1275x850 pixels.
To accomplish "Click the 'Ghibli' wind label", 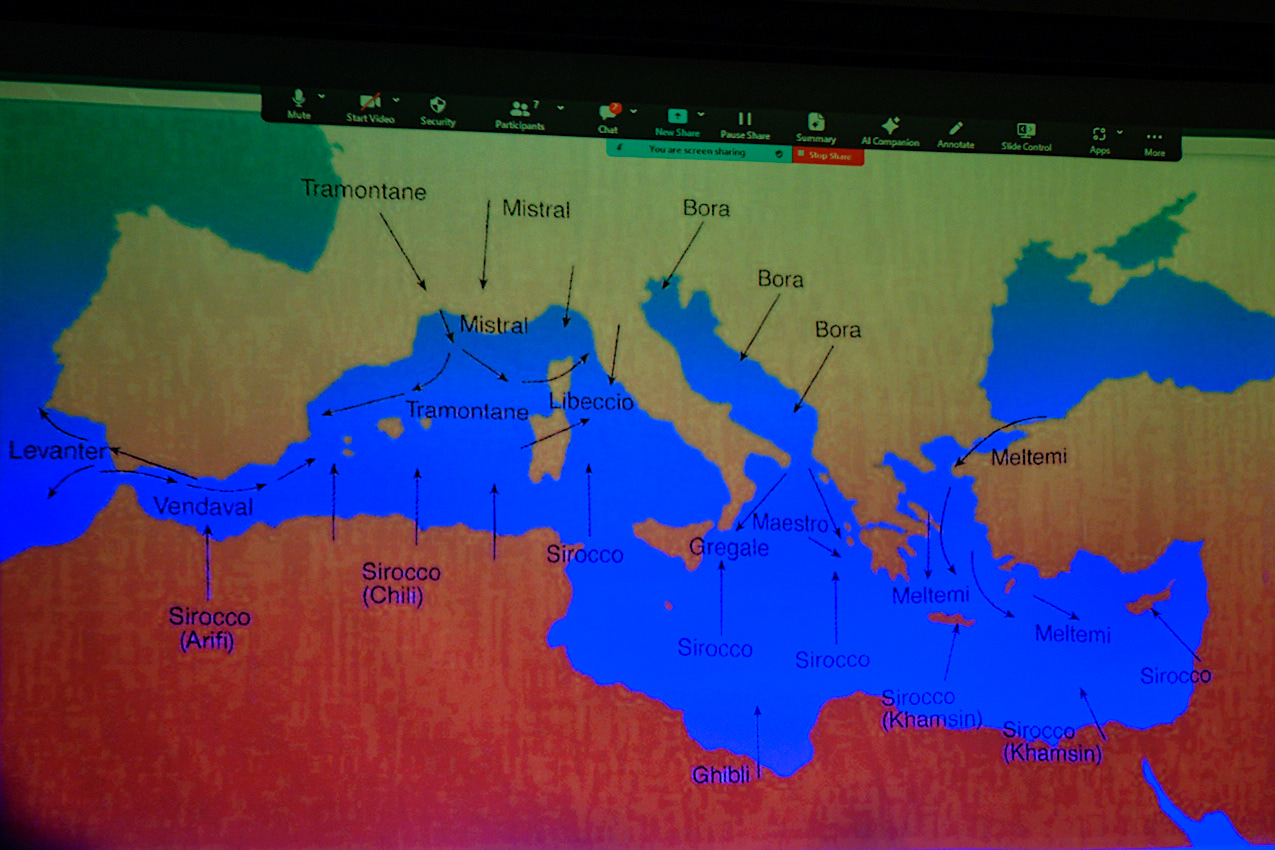I will click(x=721, y=775).
